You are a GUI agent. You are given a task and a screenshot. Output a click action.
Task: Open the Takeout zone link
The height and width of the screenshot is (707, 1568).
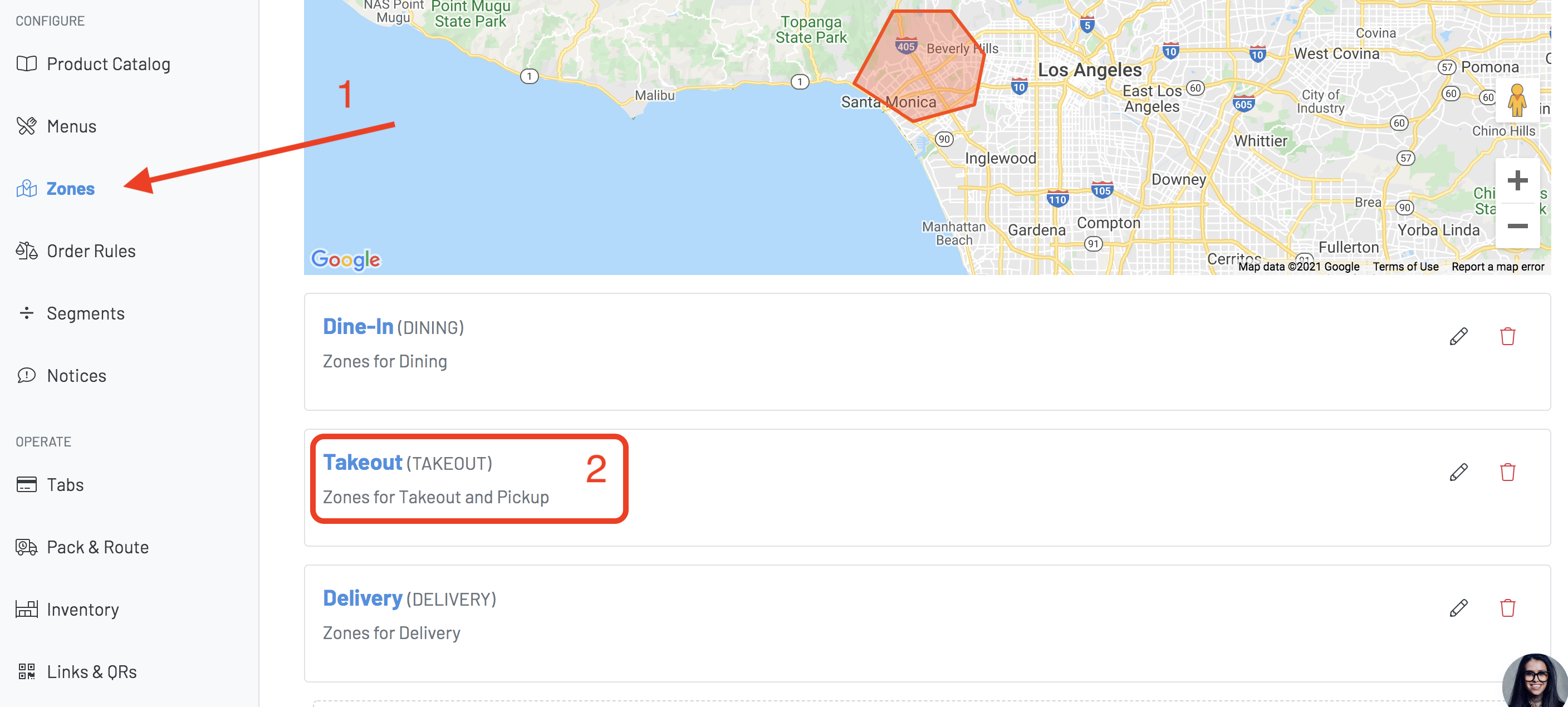point(362,463)
